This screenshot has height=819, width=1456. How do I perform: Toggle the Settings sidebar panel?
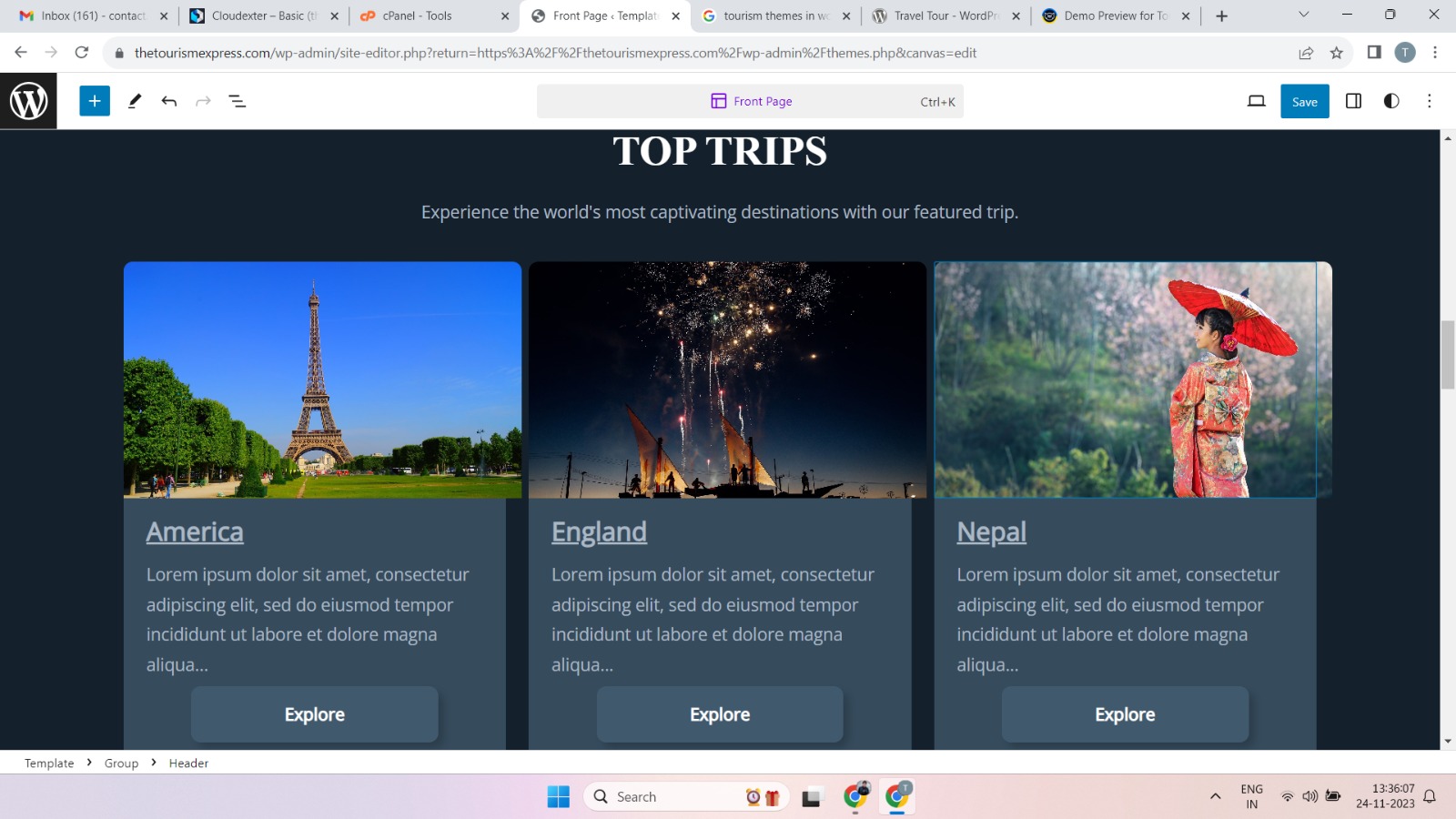1353,101
